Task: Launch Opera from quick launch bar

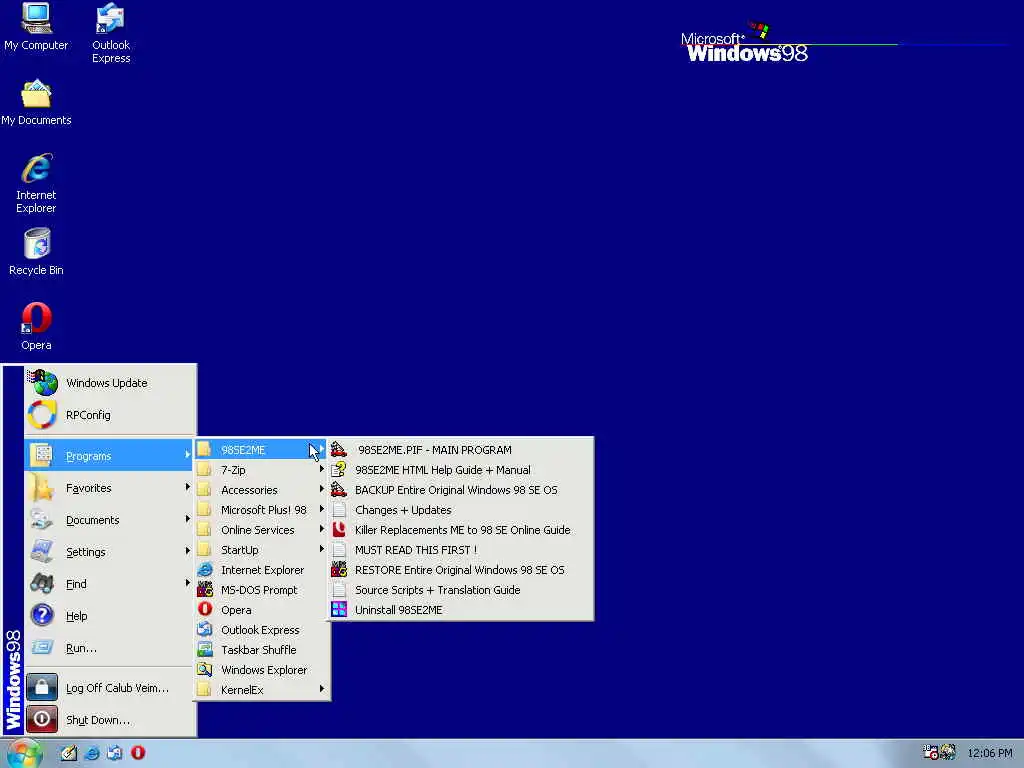Action: [x=138, y=753]
